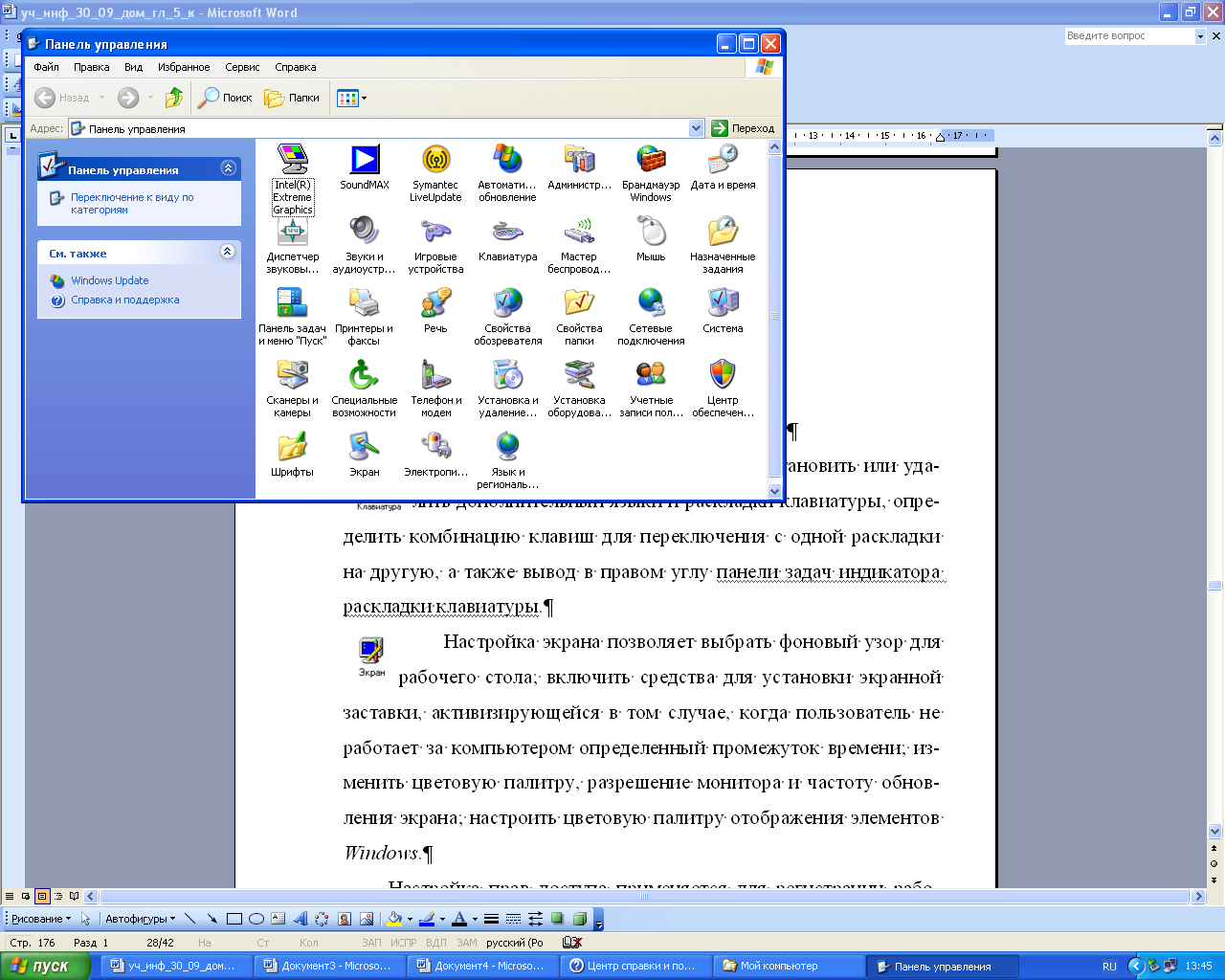Expand the address bar dropdown
This screenshot has height=980, width=1225.
click(x=696, y=128)
